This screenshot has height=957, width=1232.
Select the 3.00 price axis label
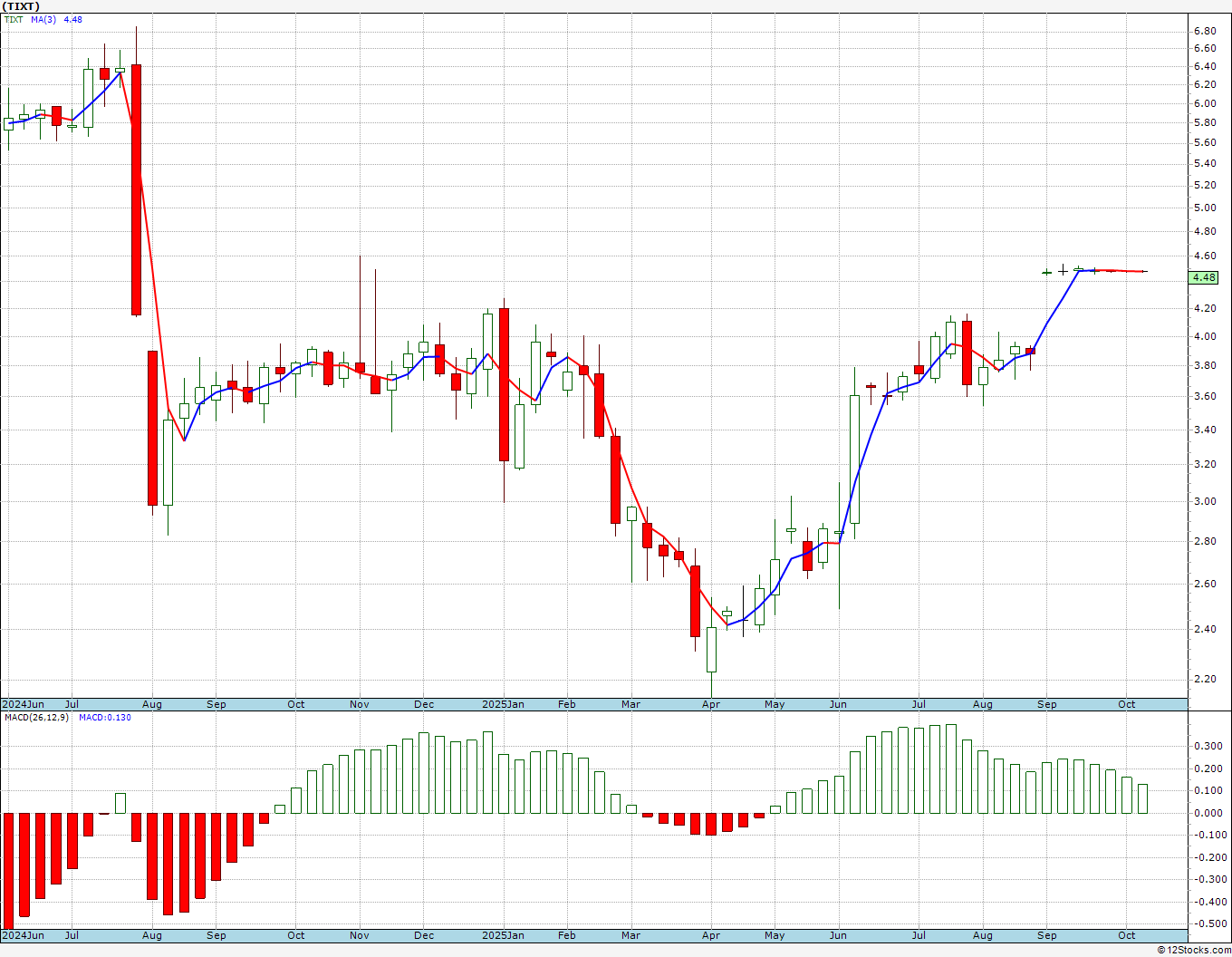coord(1205,501)
